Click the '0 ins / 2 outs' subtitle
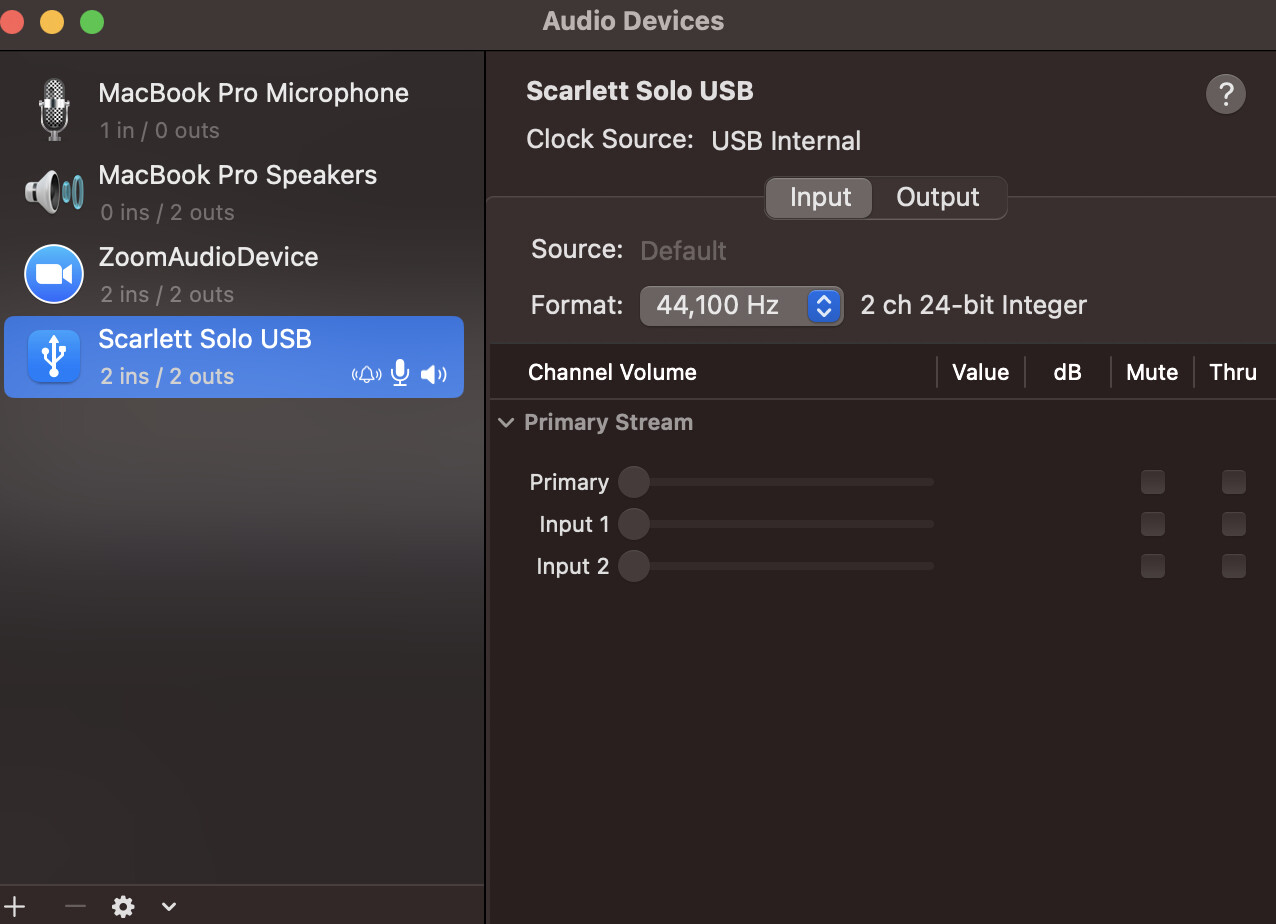Image resolution: width=1276 pixels, height=924 pixels. tap(167, 213)
